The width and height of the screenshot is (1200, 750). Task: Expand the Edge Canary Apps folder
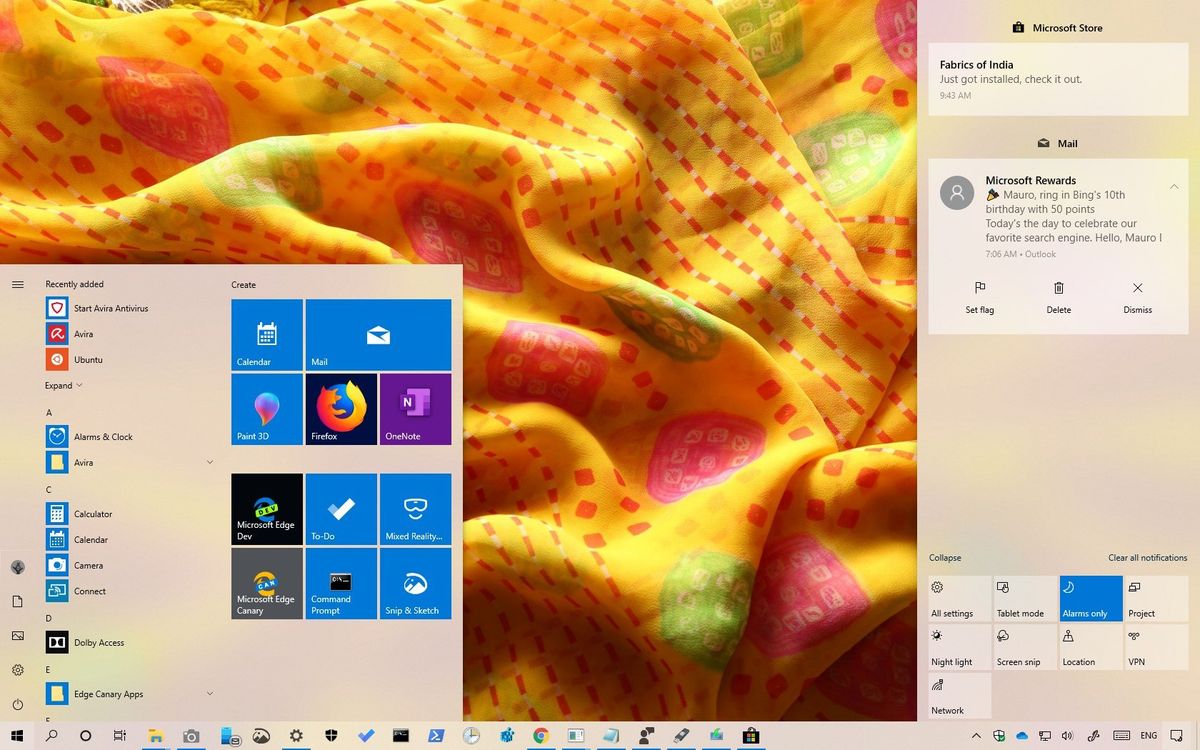[x=209, y=693]
